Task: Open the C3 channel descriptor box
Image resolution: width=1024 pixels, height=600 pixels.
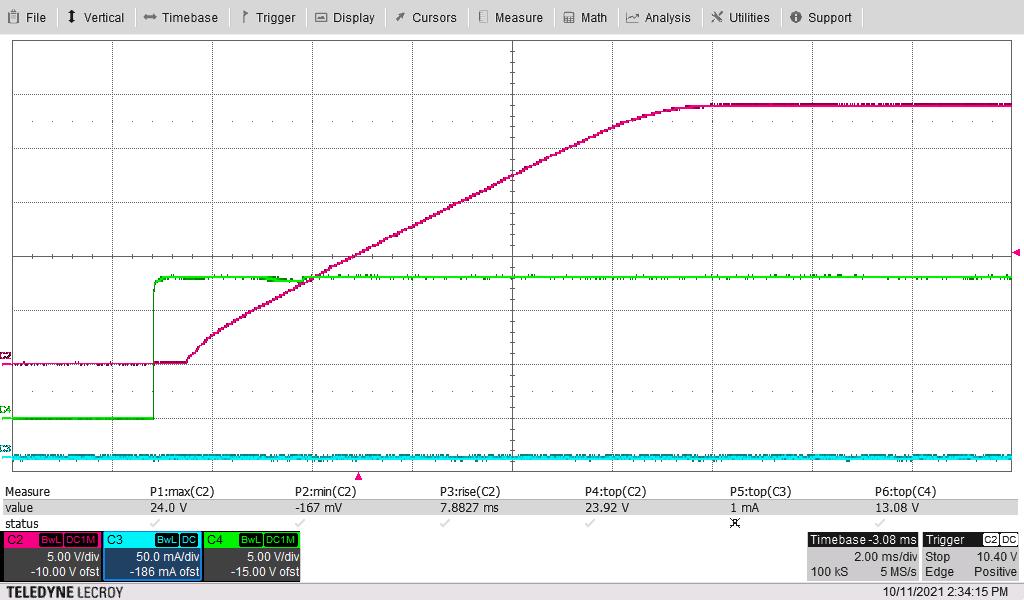Action: tap(152, 556)
